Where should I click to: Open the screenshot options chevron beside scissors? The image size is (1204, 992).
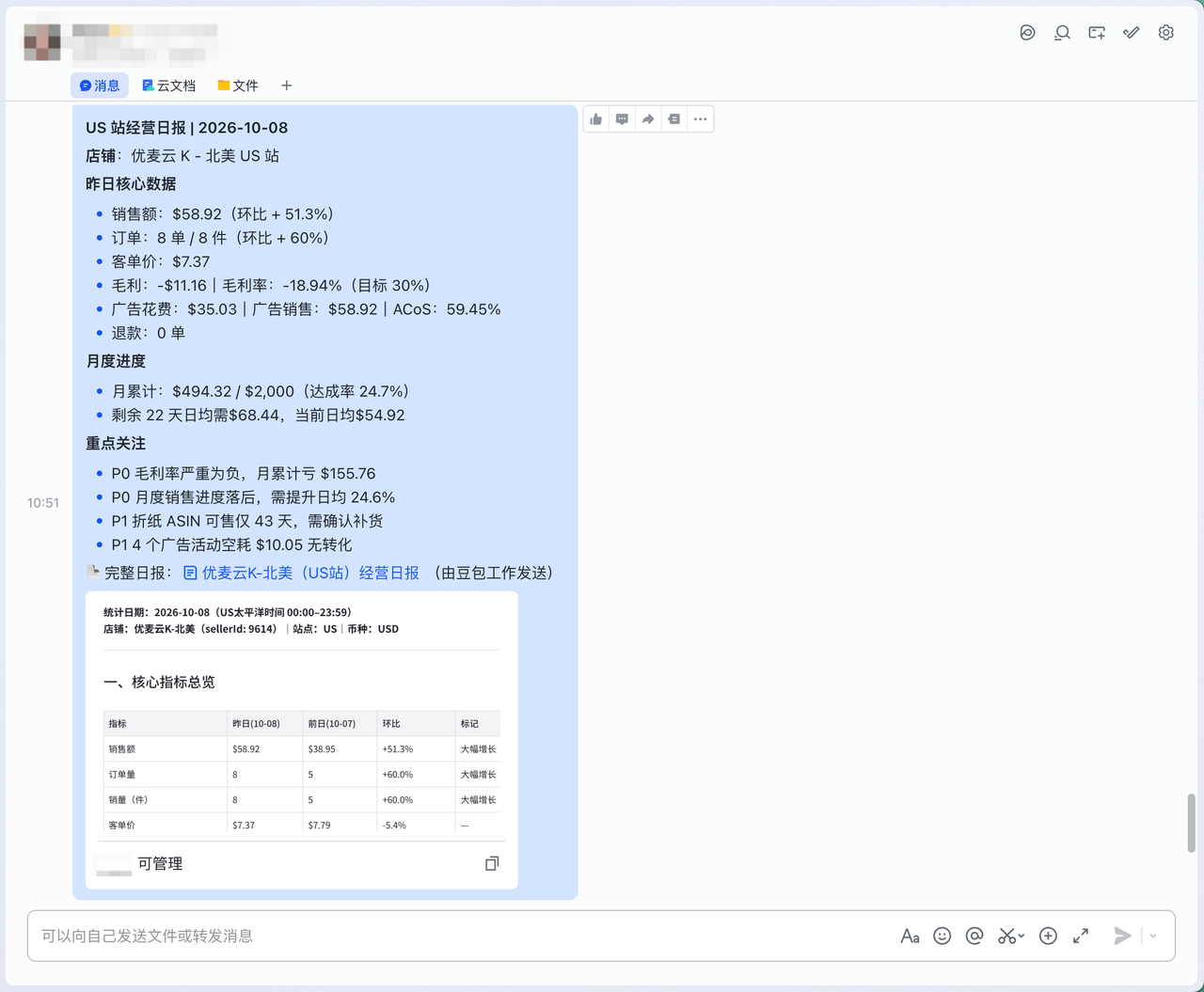click(x=1022, y=936)
